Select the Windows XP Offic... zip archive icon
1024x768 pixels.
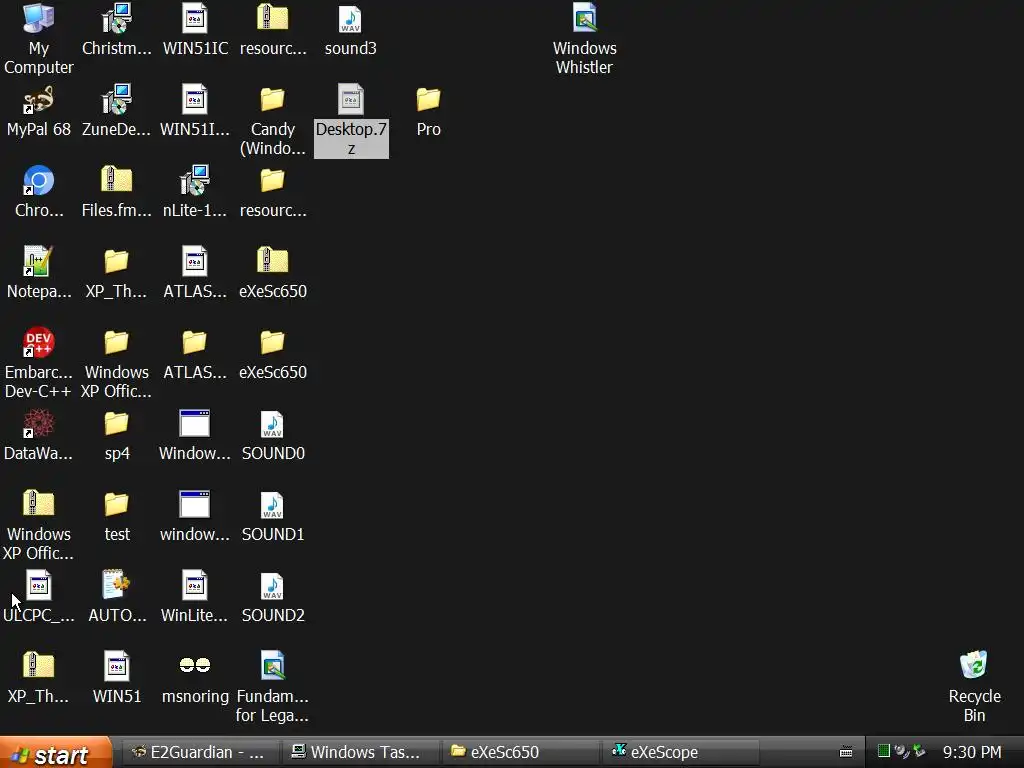click(x=39, y=505)
